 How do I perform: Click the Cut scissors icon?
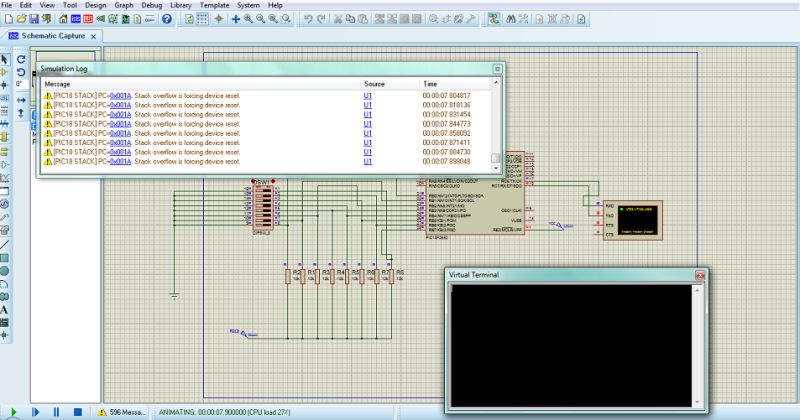337,19
